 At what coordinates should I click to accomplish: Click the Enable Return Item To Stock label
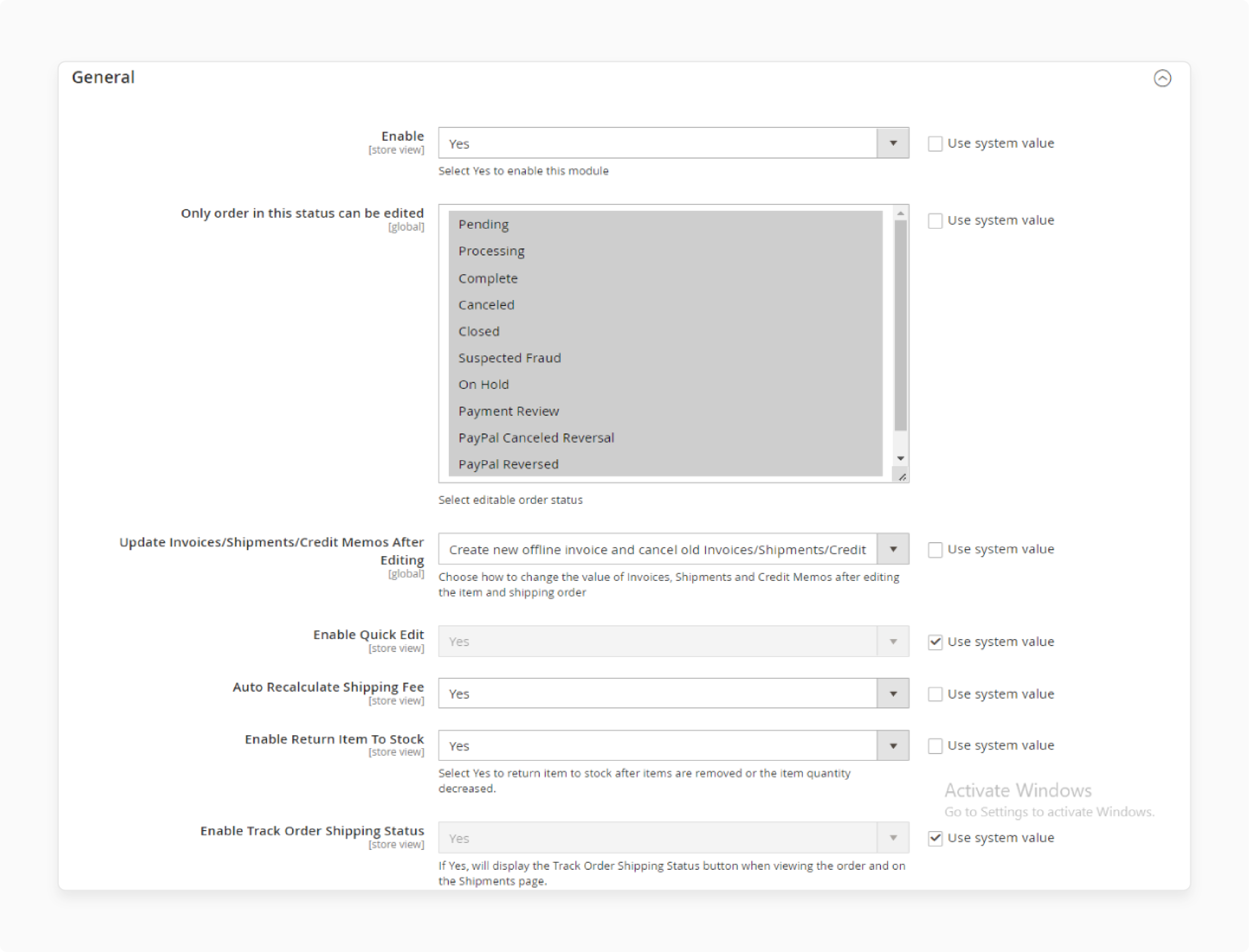pos(334,739)
